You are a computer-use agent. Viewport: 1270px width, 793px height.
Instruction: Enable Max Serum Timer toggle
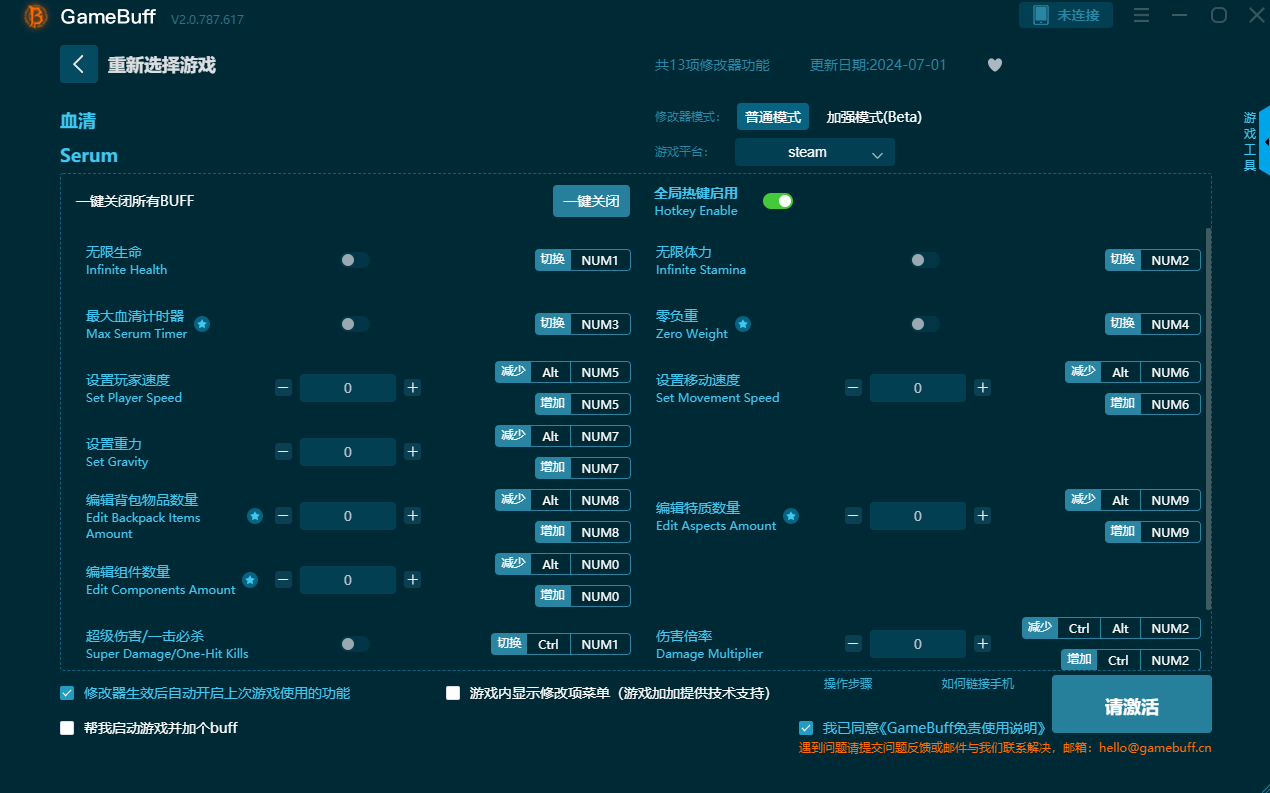click(x=354, y=324)
